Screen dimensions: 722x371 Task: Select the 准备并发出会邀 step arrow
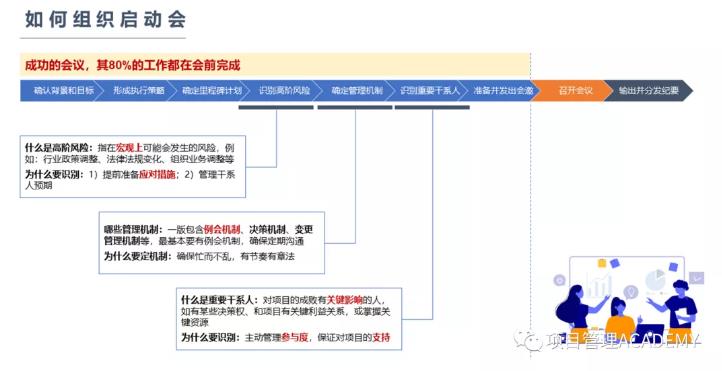(502, 90)
